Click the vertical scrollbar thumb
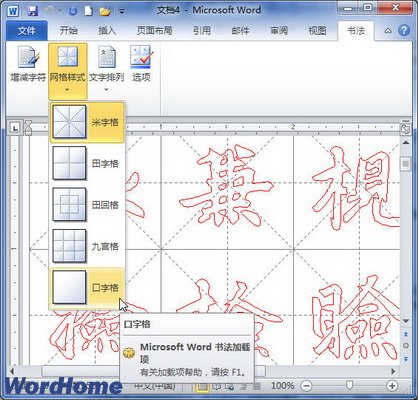This screenshot has height=400, width=418. point(405,164)
